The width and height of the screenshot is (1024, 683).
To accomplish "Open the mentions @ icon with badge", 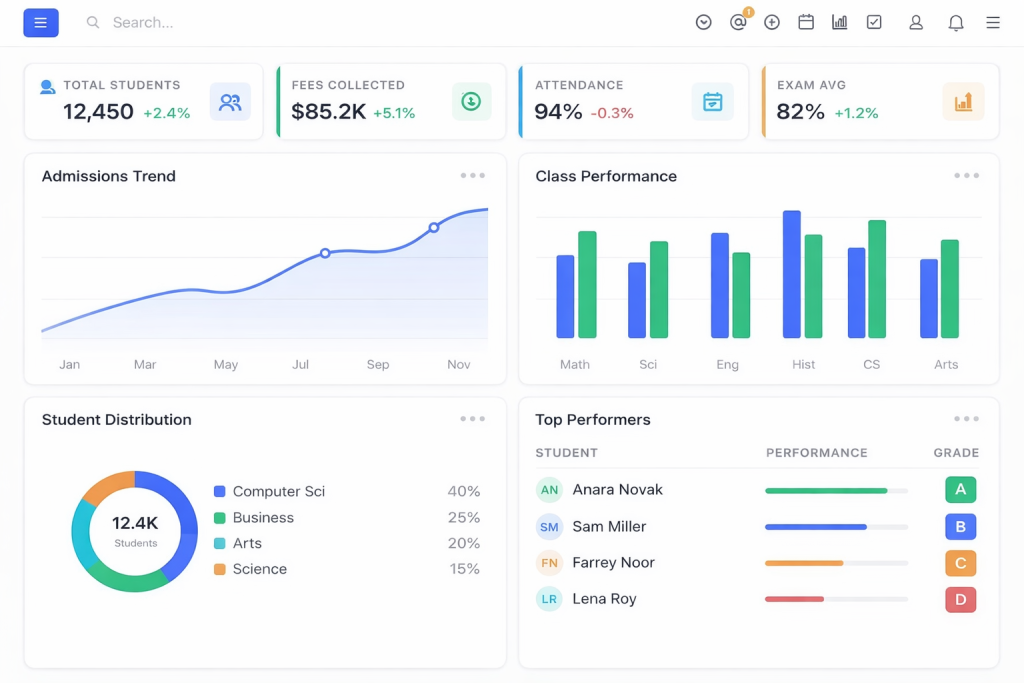I will point(739,22).
